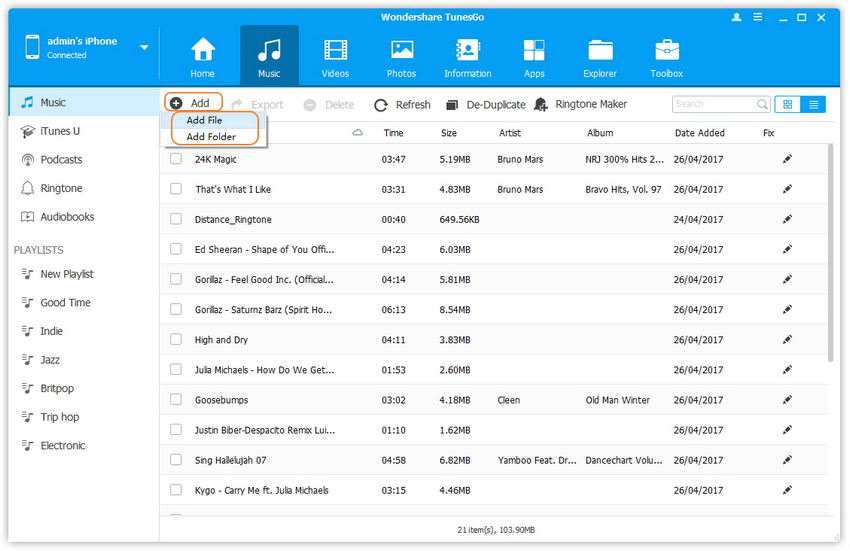Switch to the Photos section
The image size is (850, 551).
tap(401, 57)
